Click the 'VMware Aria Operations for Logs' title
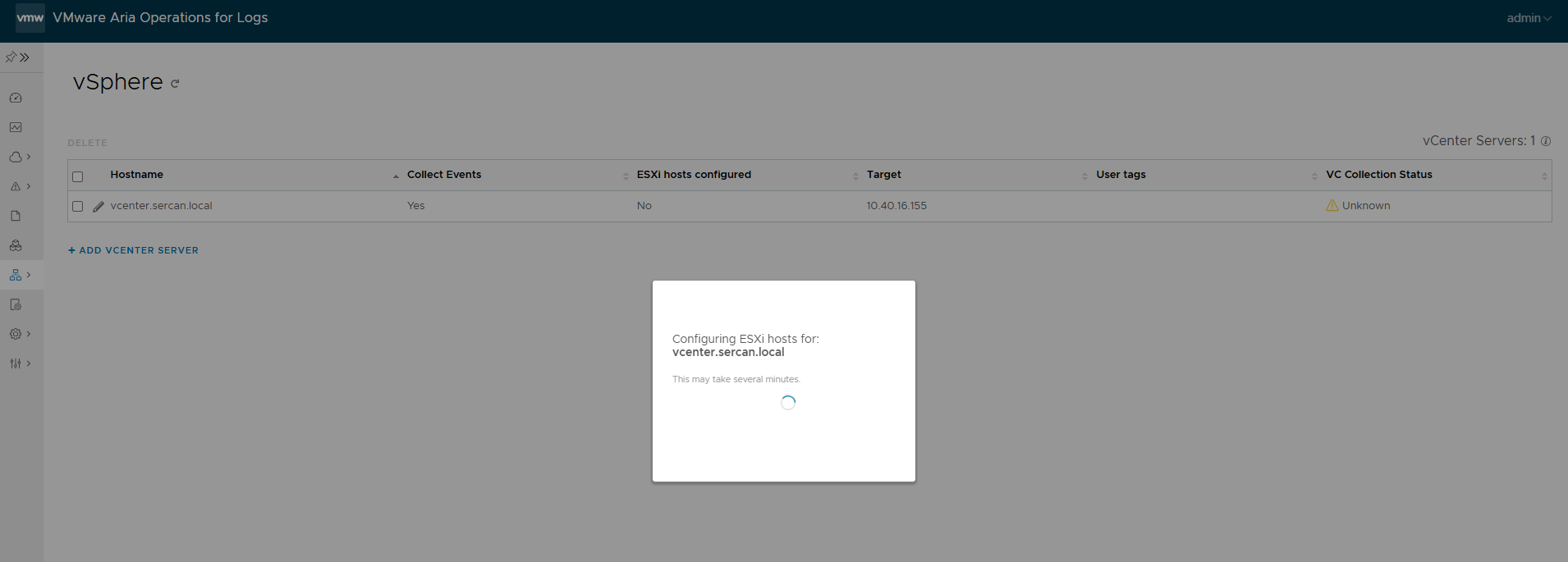Image resolution: width=1568 pixels, height=562 pixels. [x=160, y=17]
